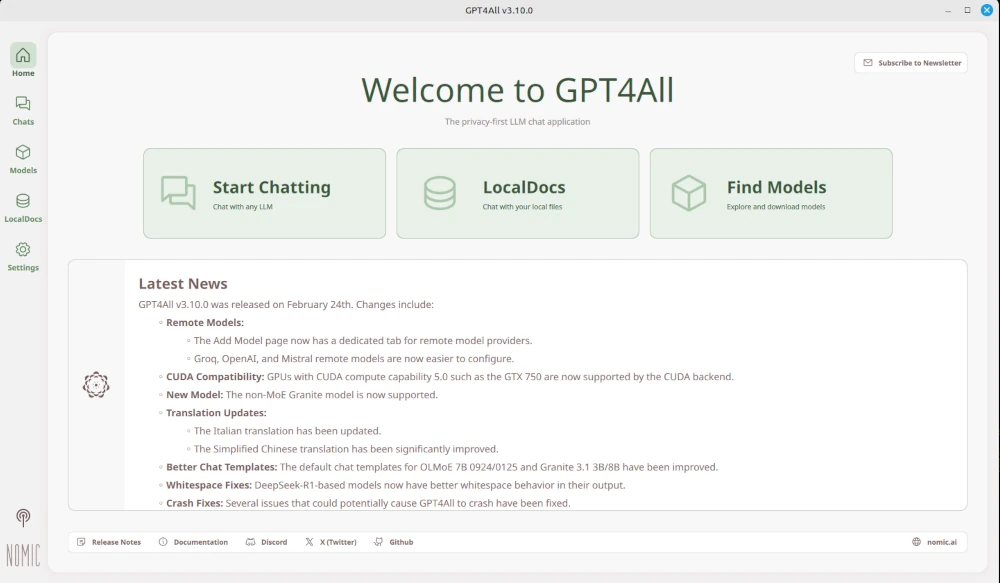Viewport: 1000px width, 583px height.
Task: Click the Github logo icon
Action: 379,542
